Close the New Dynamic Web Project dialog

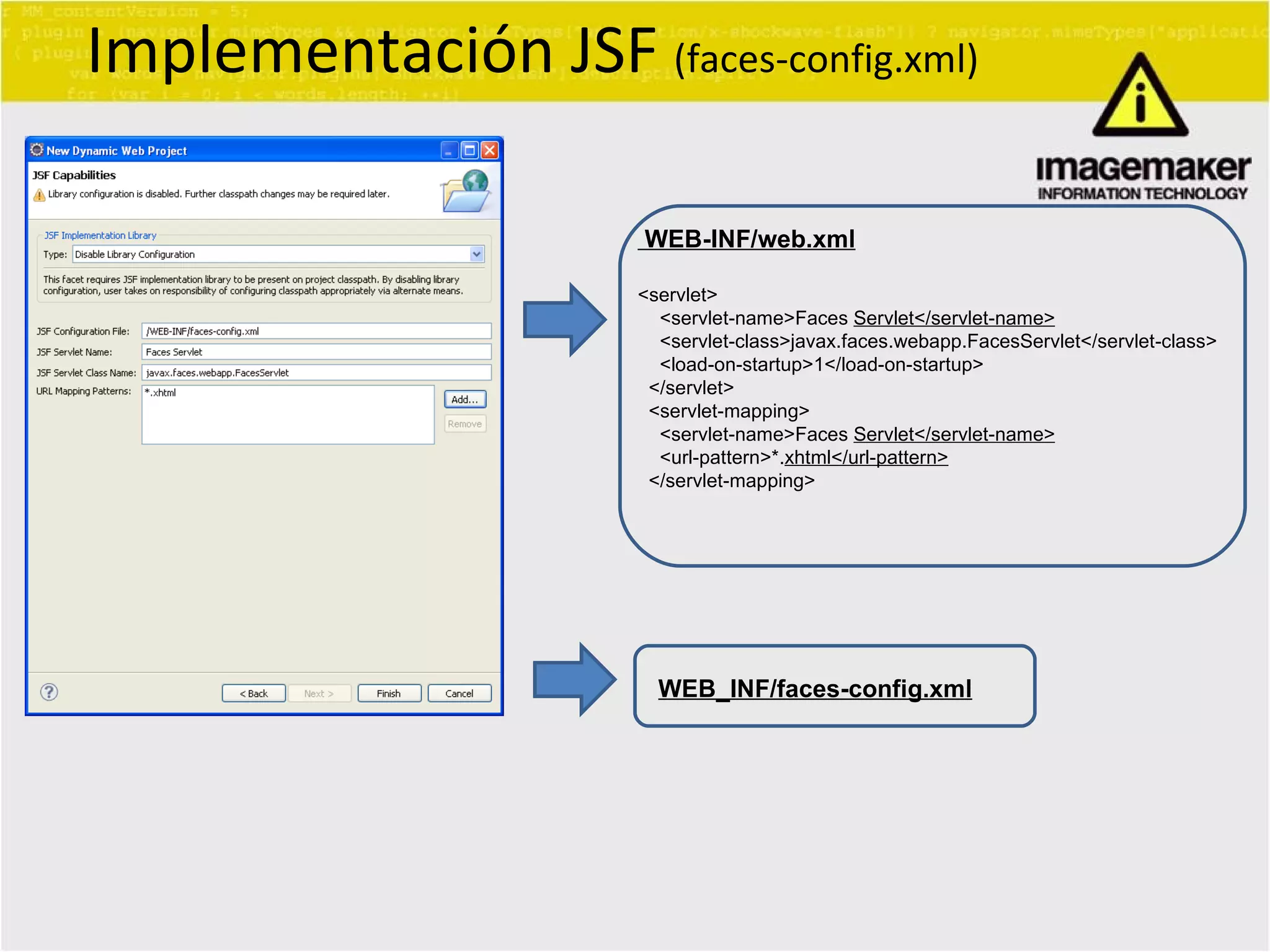click(x=490, y=150)
